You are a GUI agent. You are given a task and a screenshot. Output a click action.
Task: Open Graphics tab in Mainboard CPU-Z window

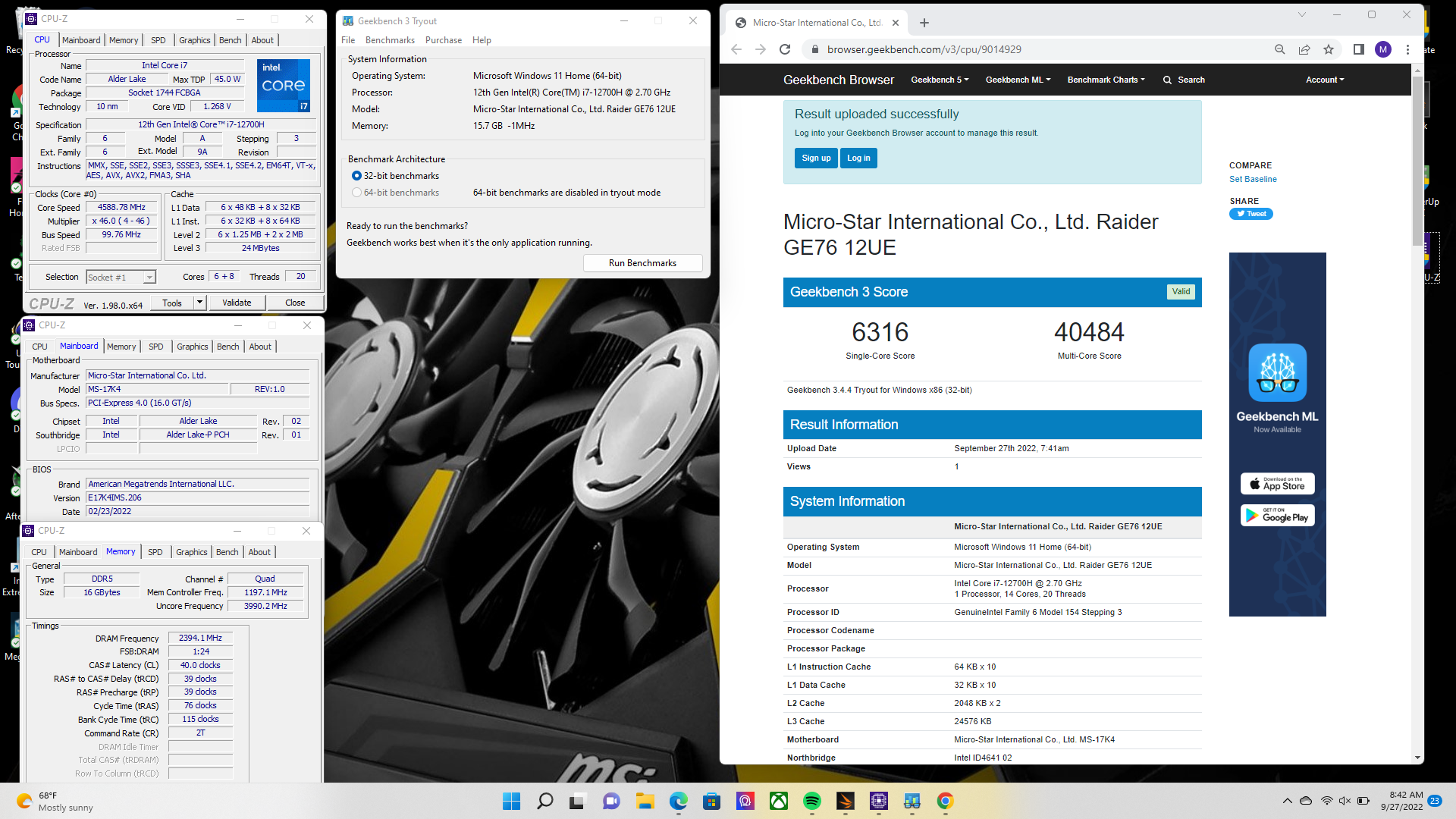pyautogui.click(x=193, y=347)
